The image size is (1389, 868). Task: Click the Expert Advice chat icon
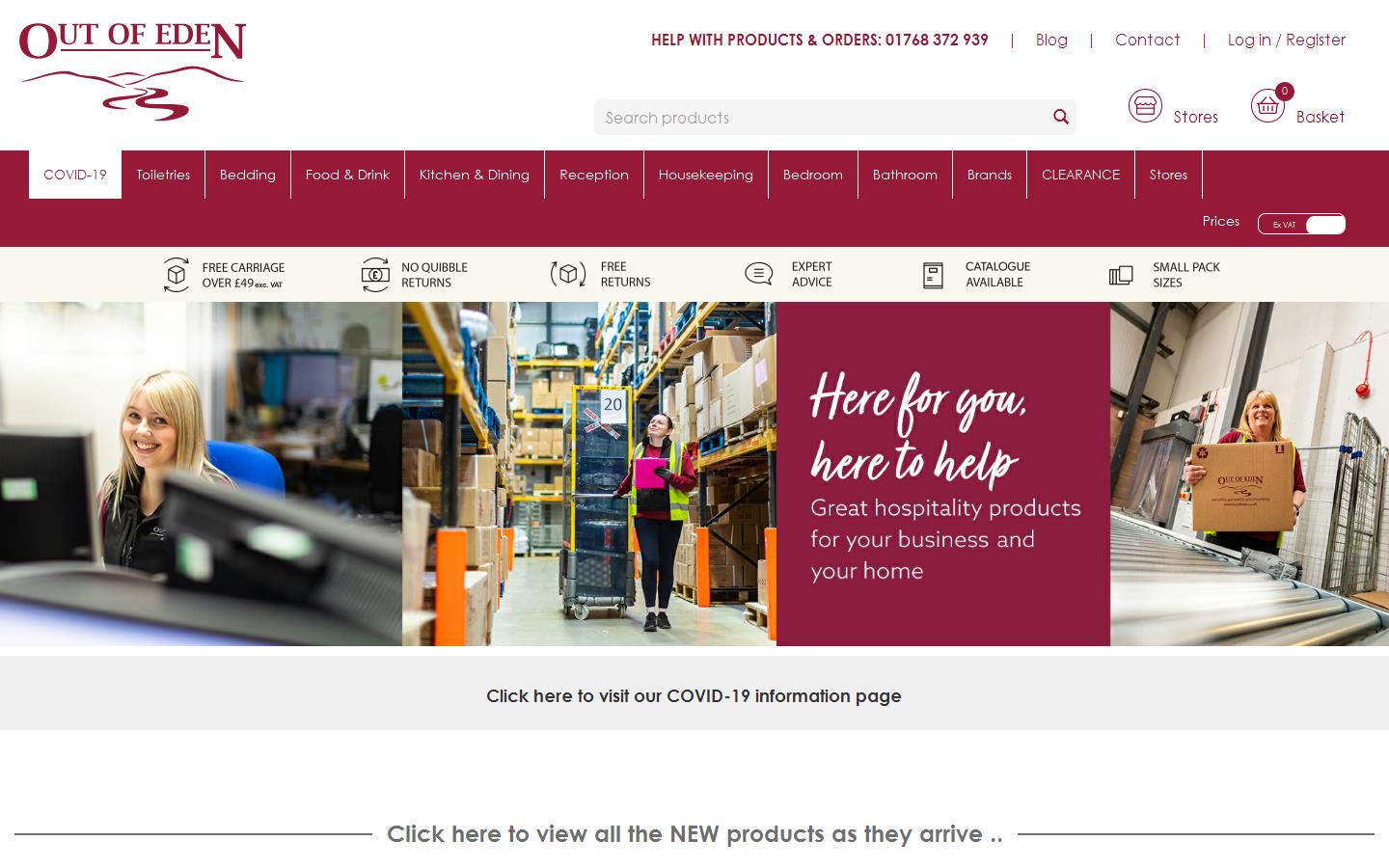tap(759, 274)
